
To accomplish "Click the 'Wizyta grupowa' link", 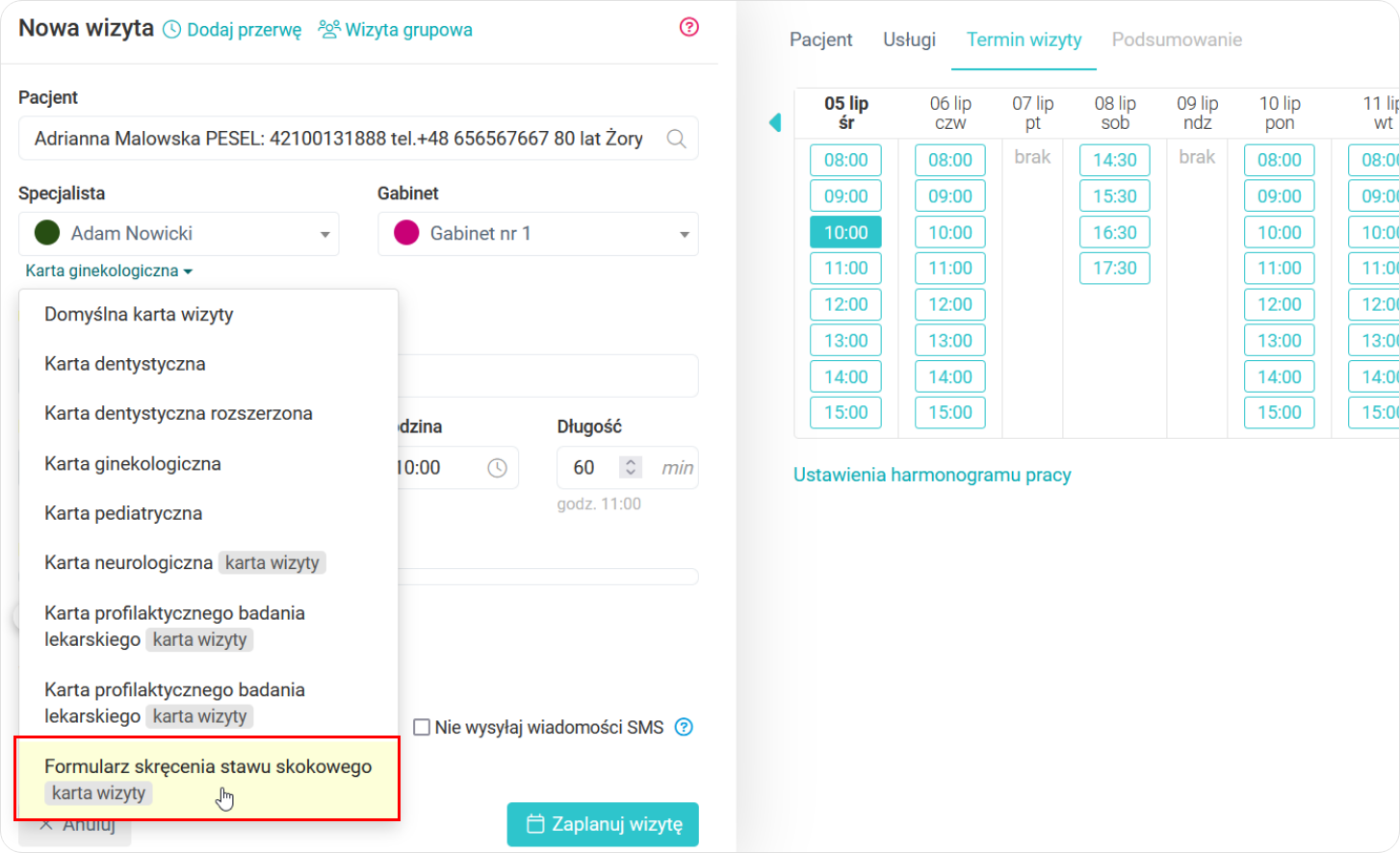I will (x=396, y=30).
